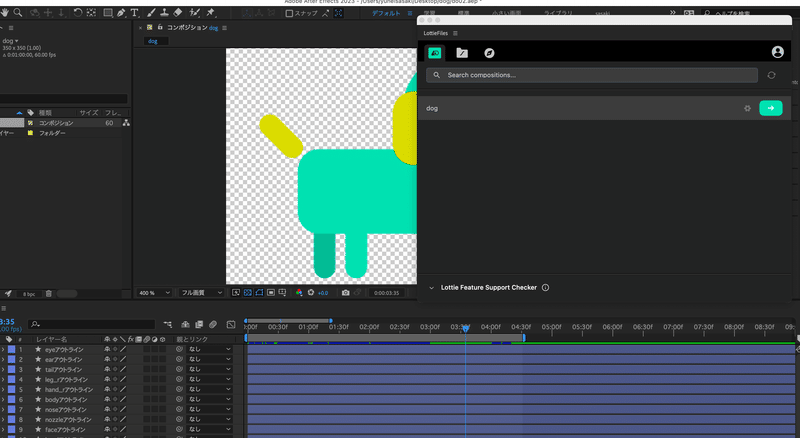The width and height of the screenshot is (800, 438).
Task: Delete selected project item with trash icon
Action: coord(48,294)
